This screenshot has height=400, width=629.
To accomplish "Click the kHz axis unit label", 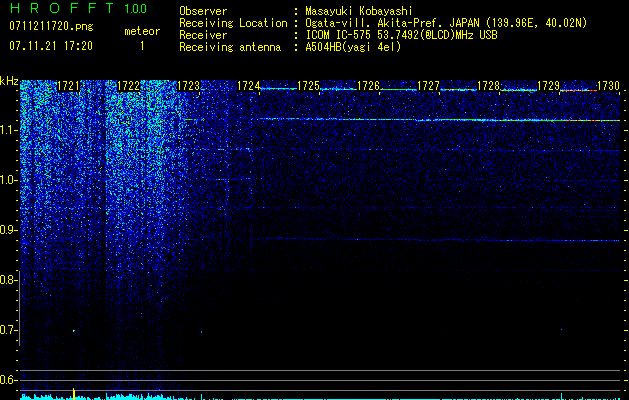I will (x=9, y=82).
